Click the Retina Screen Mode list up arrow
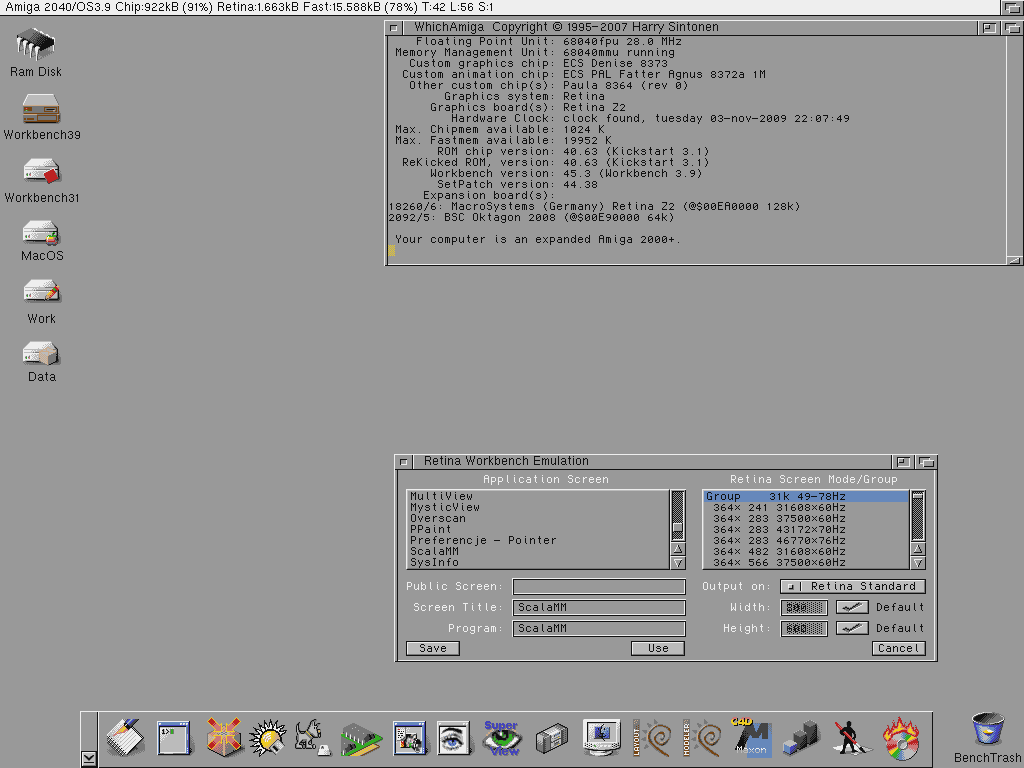 [x=918, y=549]
